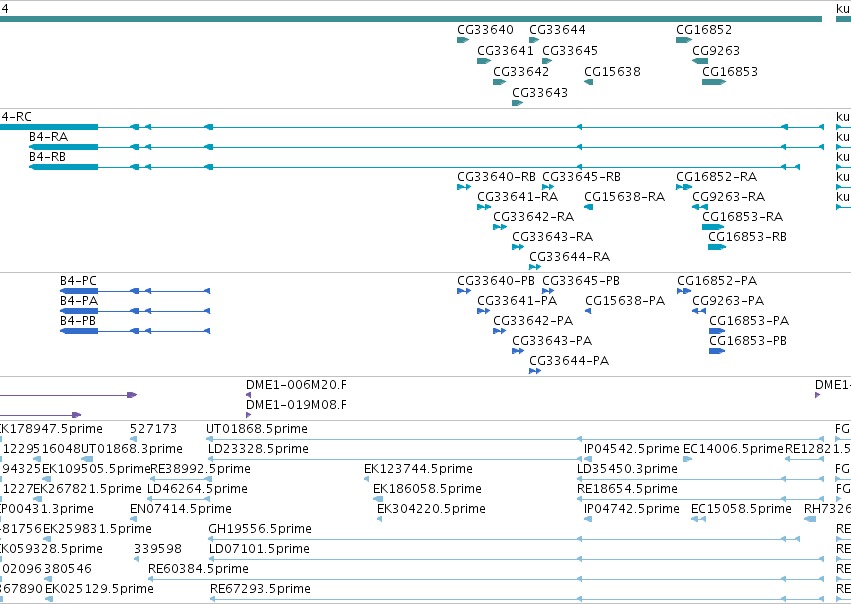Open EST label EK123744.5prime

pos(418,469)
